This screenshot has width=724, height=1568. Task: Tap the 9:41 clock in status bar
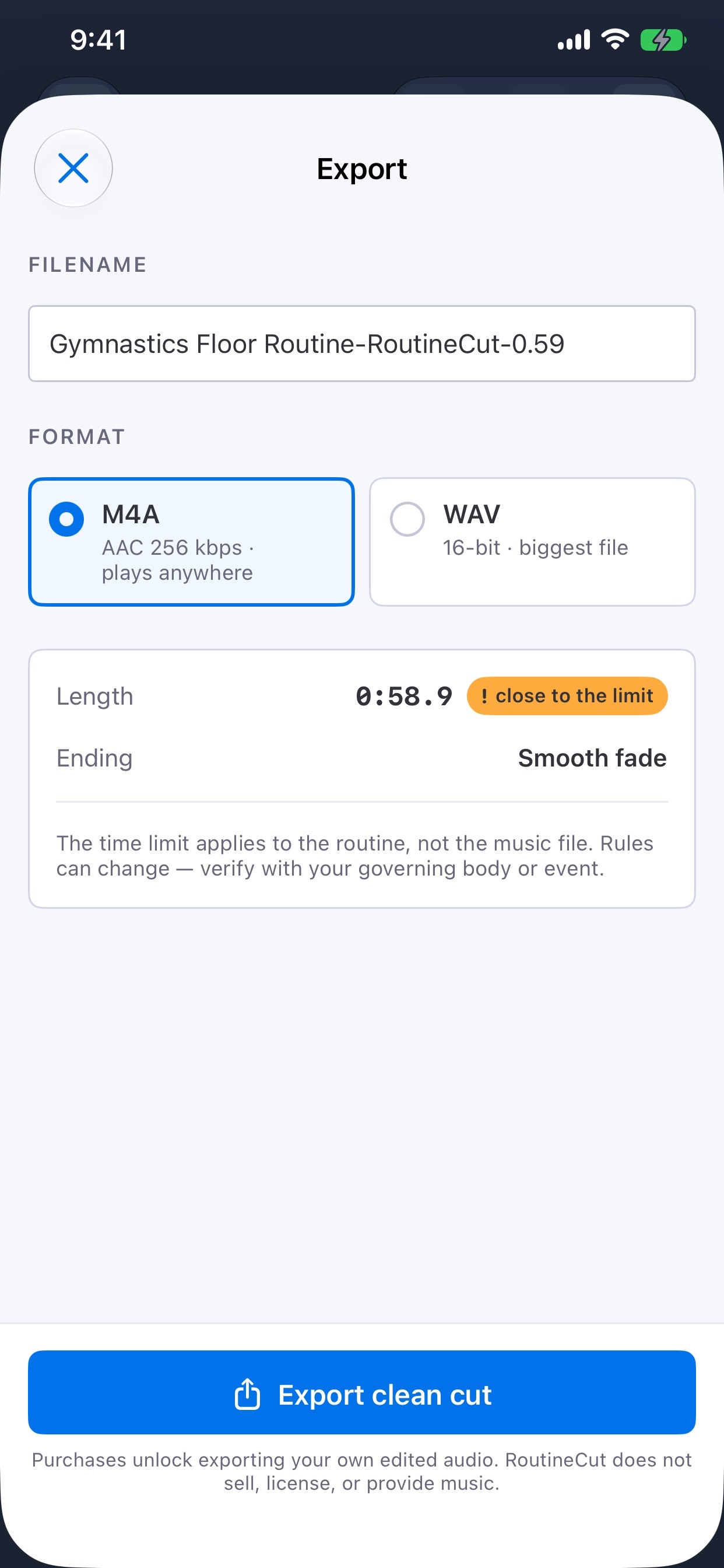[x=99, y=40]
